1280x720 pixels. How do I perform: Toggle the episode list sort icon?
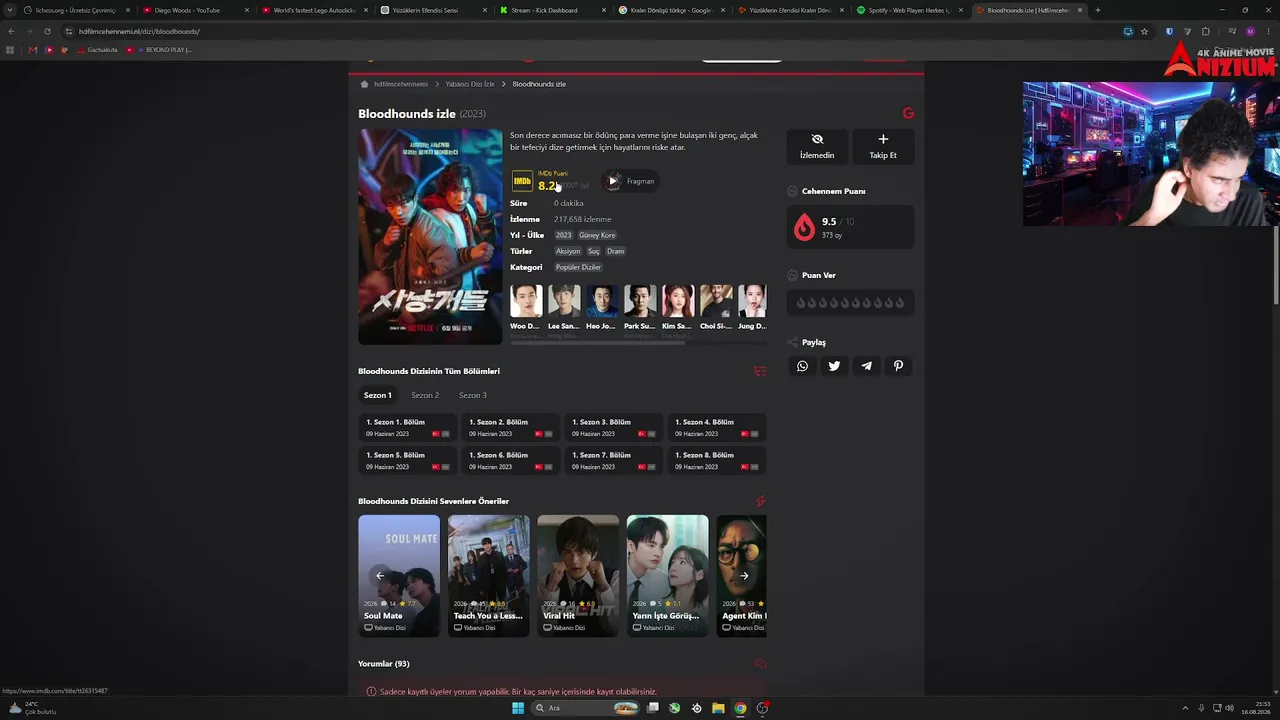click(760, 371)
